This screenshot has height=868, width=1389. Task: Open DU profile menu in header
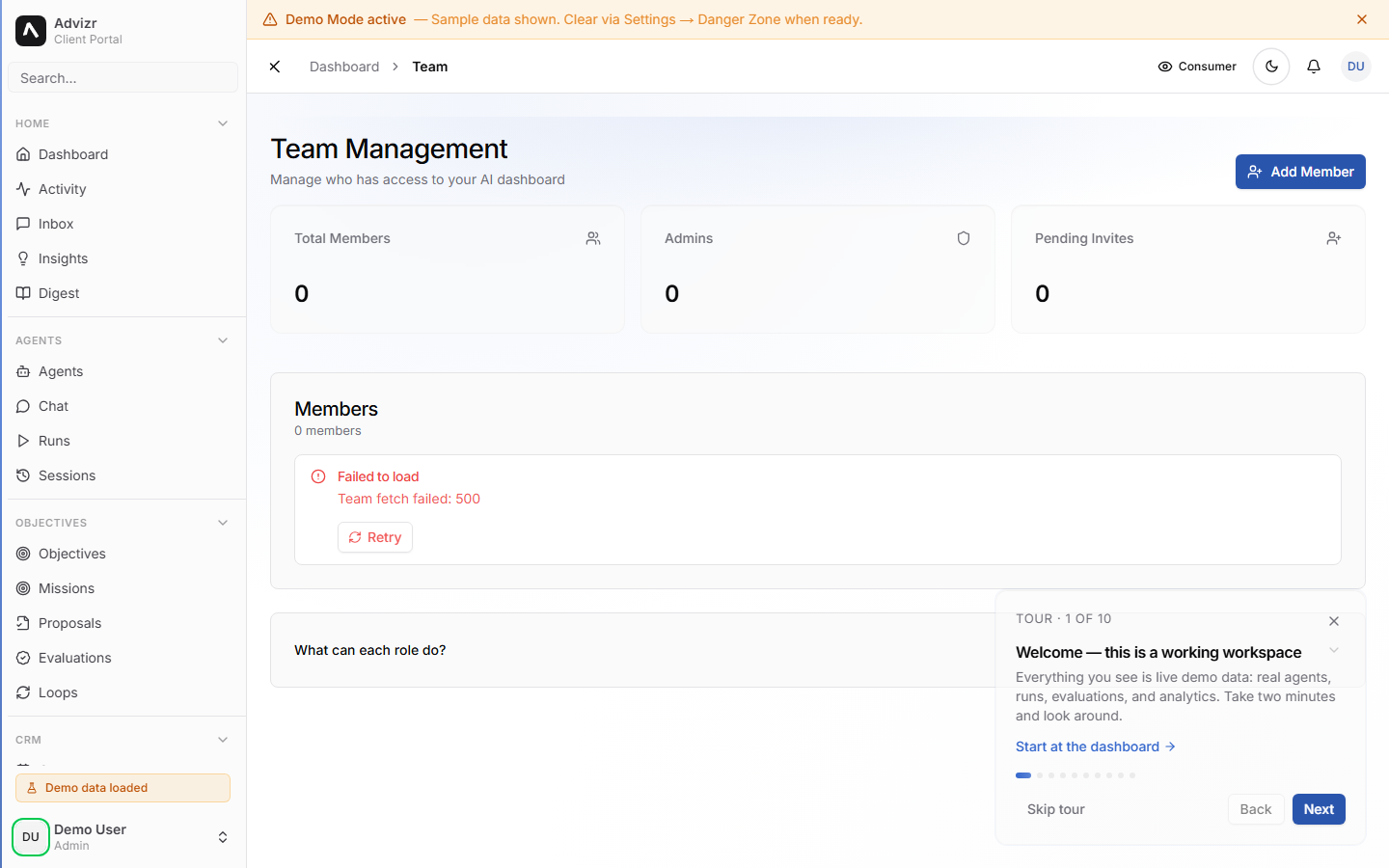pyautogui.click(x=1356, y=67)
